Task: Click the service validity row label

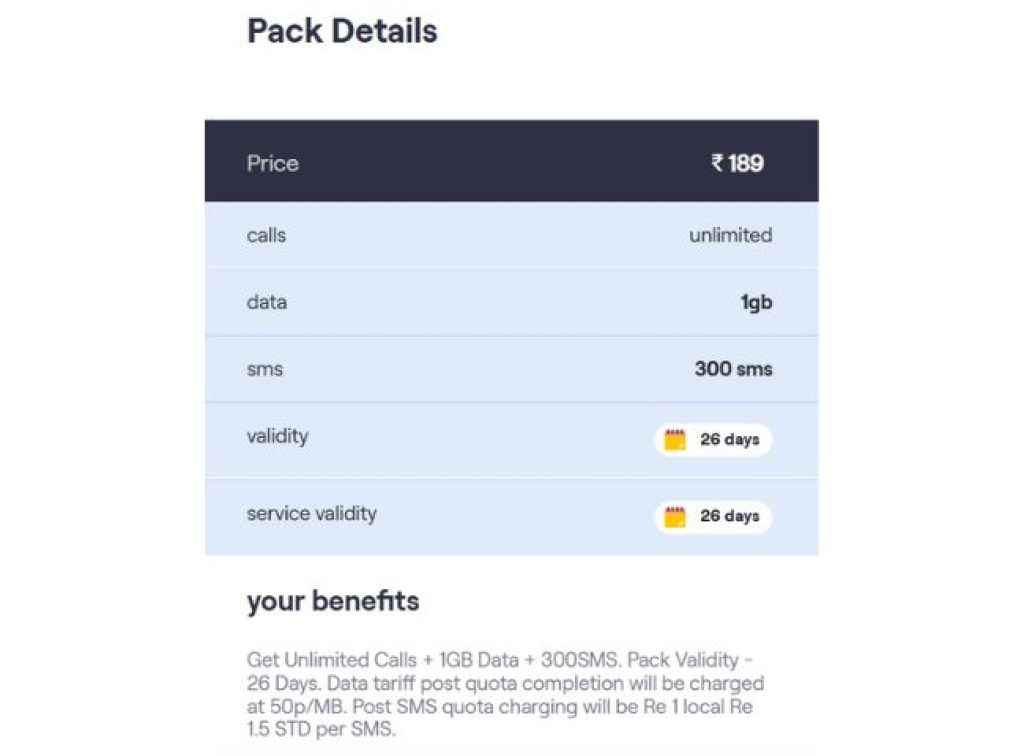Action: [312, 513]
